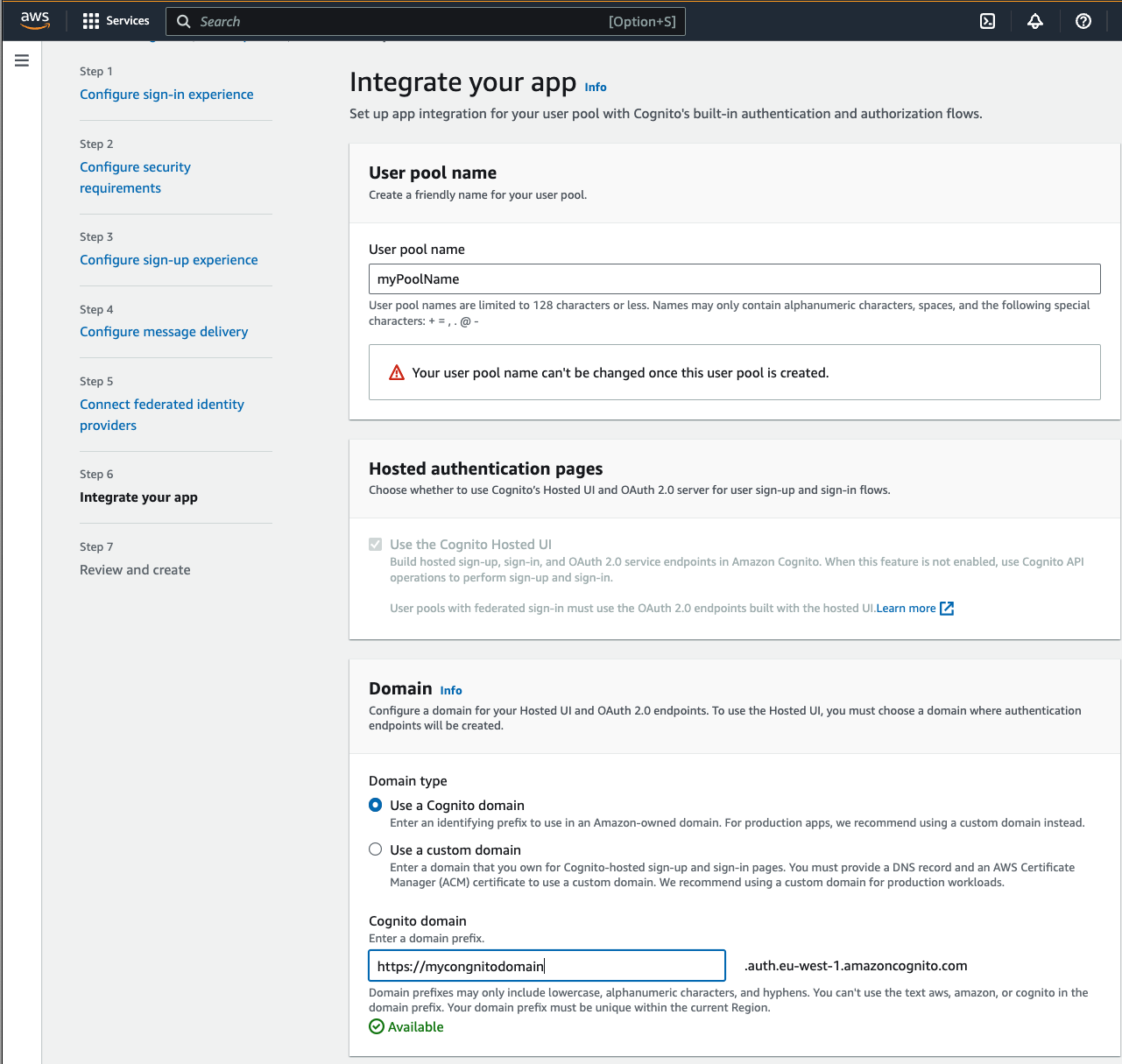Open the CloudShell terminal icon
Image resolution: width=1122 pixels, height=1064 pixels.
[987, 21]
